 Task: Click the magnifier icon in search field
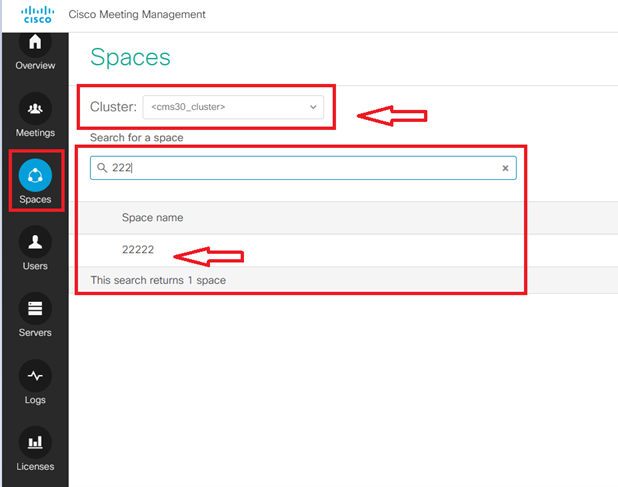click(102, 168)
